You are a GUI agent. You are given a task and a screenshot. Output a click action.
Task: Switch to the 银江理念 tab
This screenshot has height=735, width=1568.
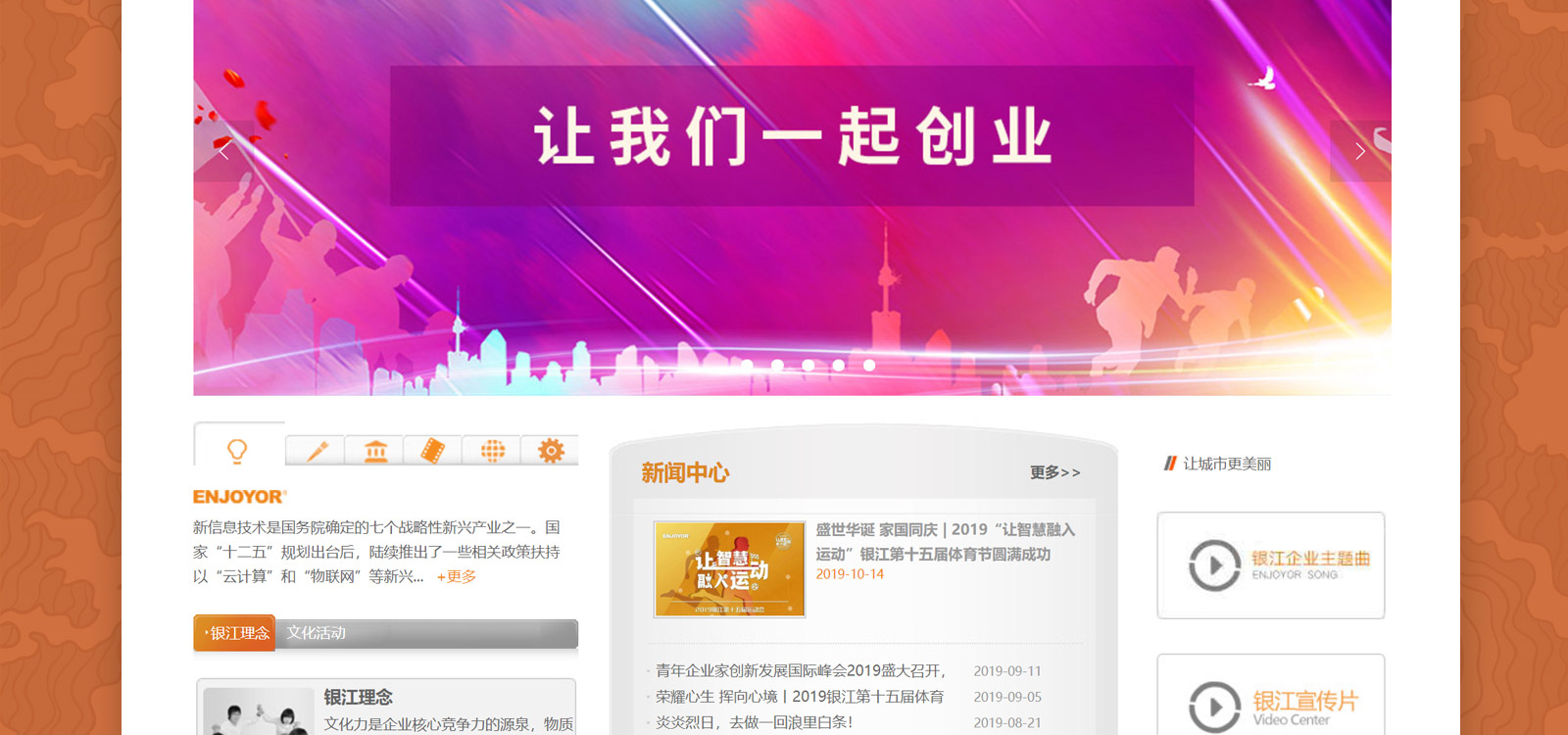[235, 633]
